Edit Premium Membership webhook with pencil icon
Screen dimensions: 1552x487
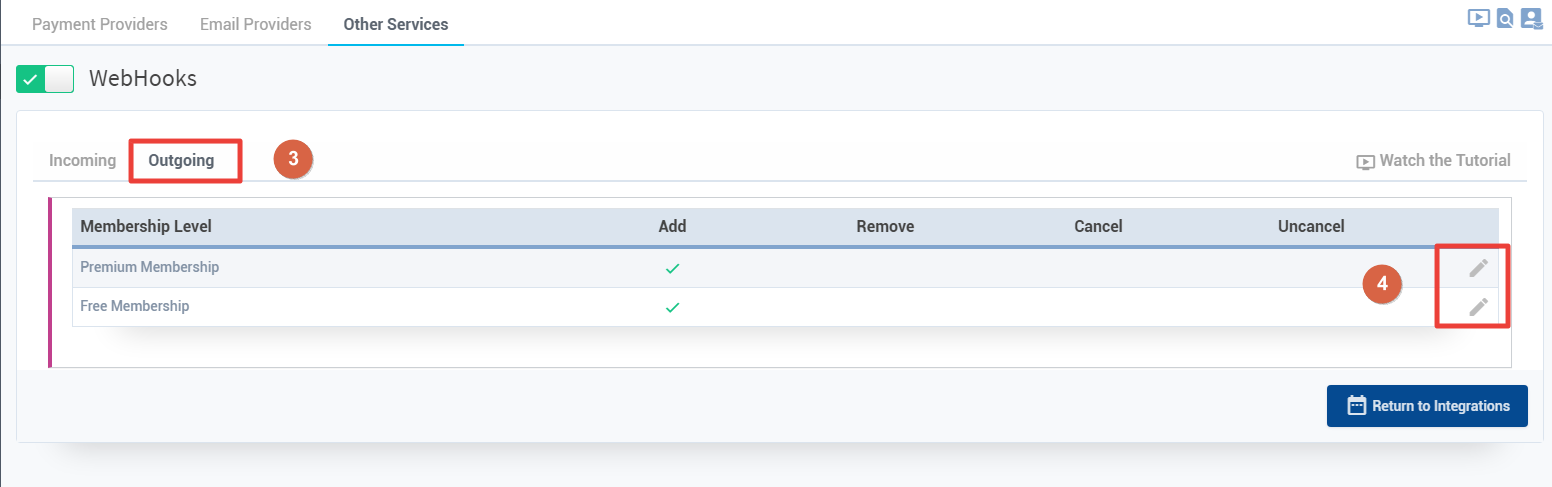[1478, 267]
